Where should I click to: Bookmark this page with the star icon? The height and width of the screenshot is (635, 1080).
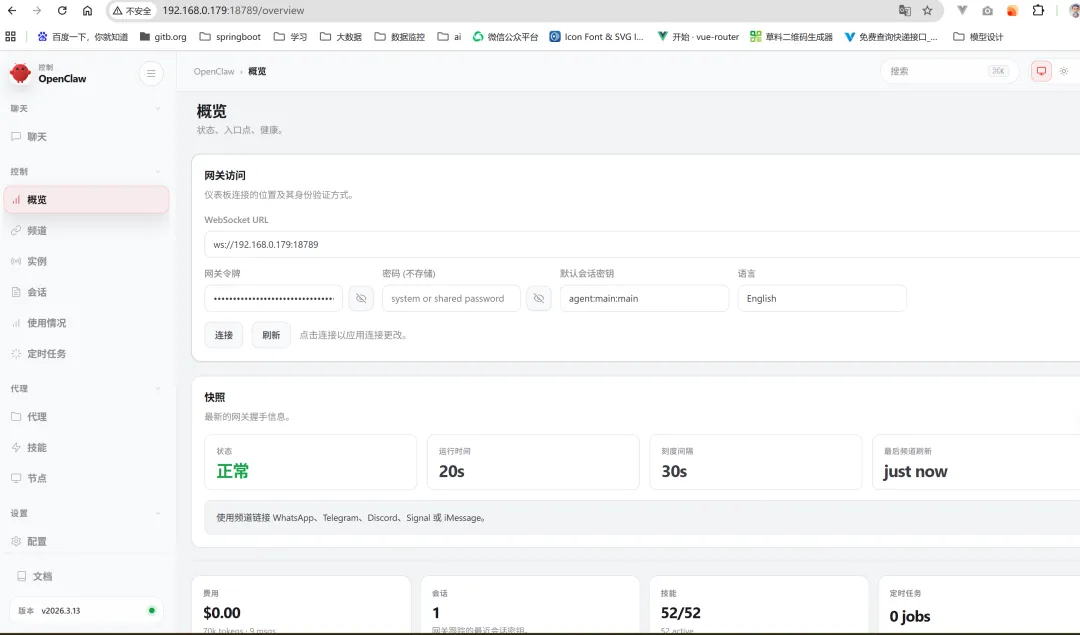tap(927, 10)
